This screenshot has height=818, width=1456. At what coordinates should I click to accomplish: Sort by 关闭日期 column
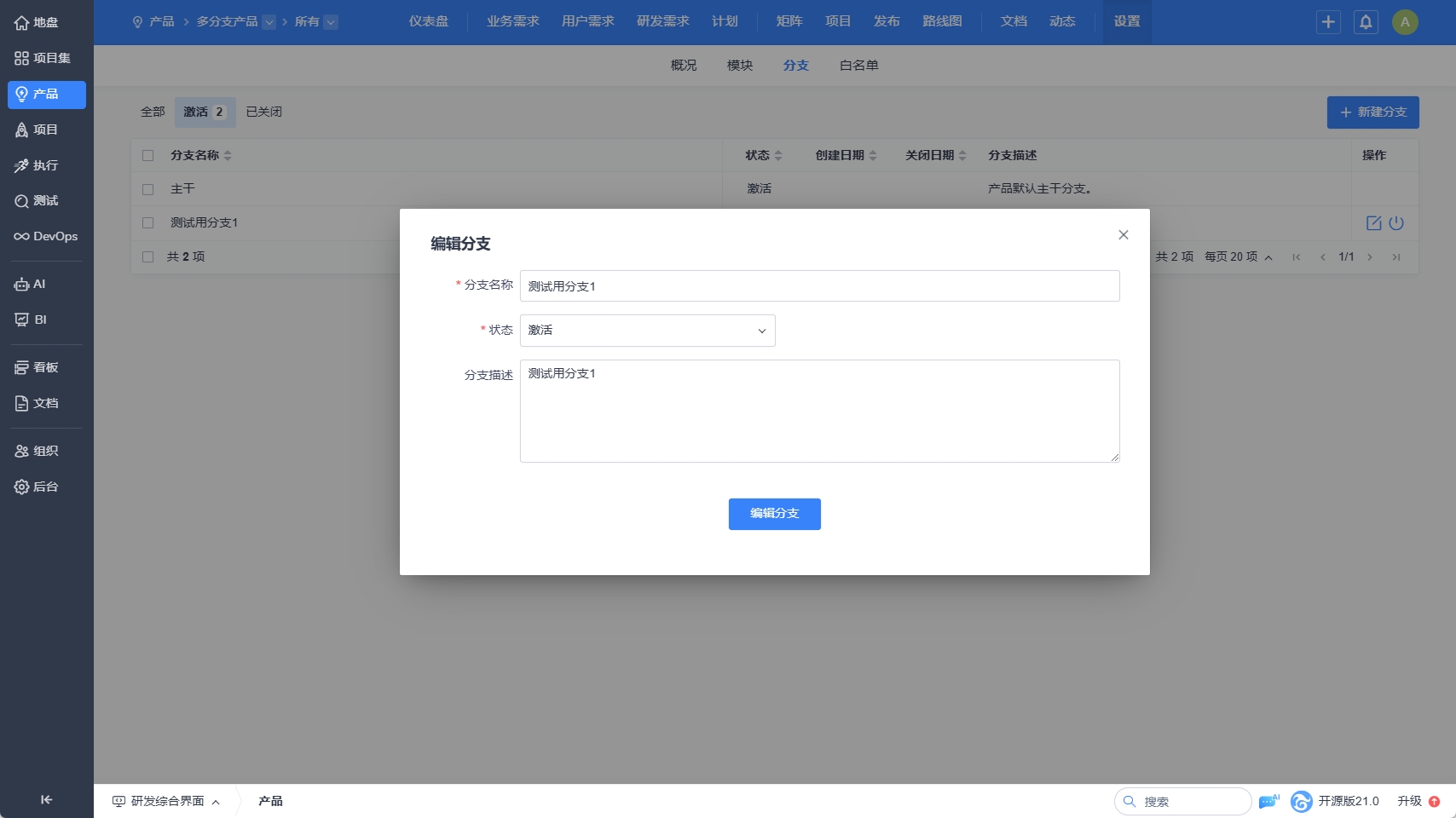[936, 156]
